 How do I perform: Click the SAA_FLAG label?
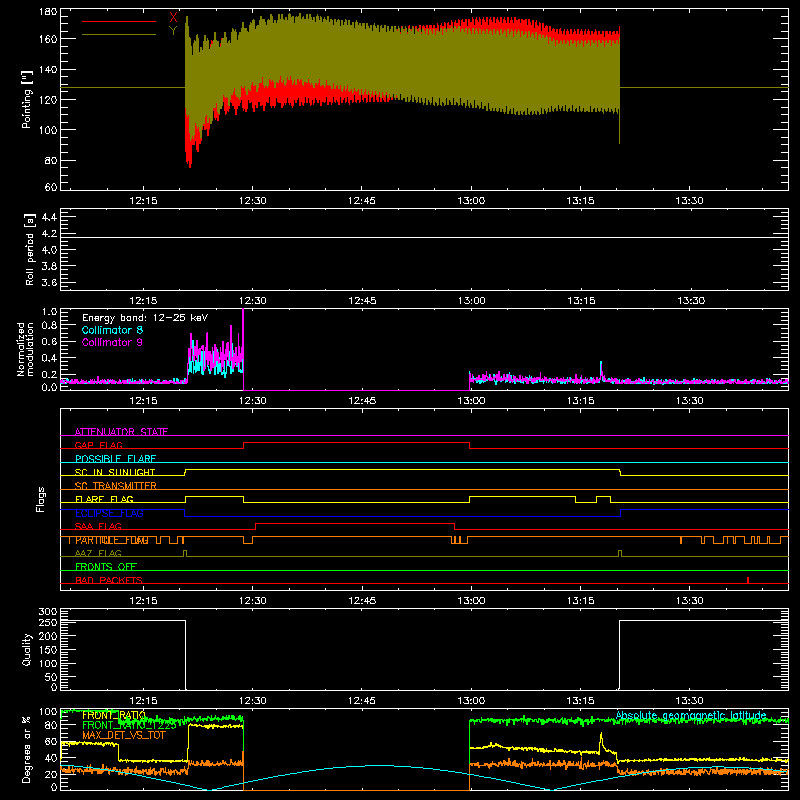tap(98, 526)
